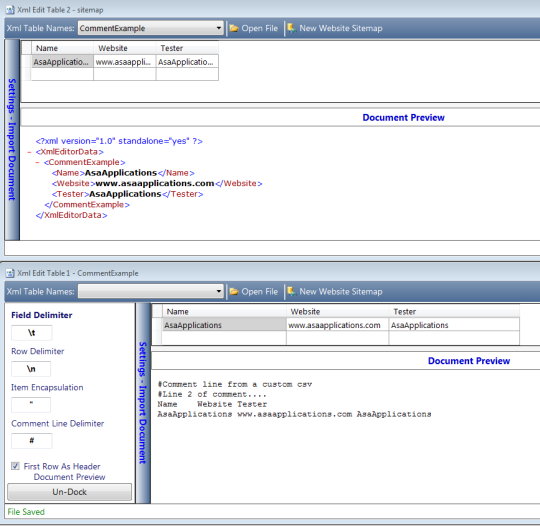This screenshot has height=526, width=540.
Task: Click 'Name Website Tester' header line in csv preview
Action: [x=212, y=404]
